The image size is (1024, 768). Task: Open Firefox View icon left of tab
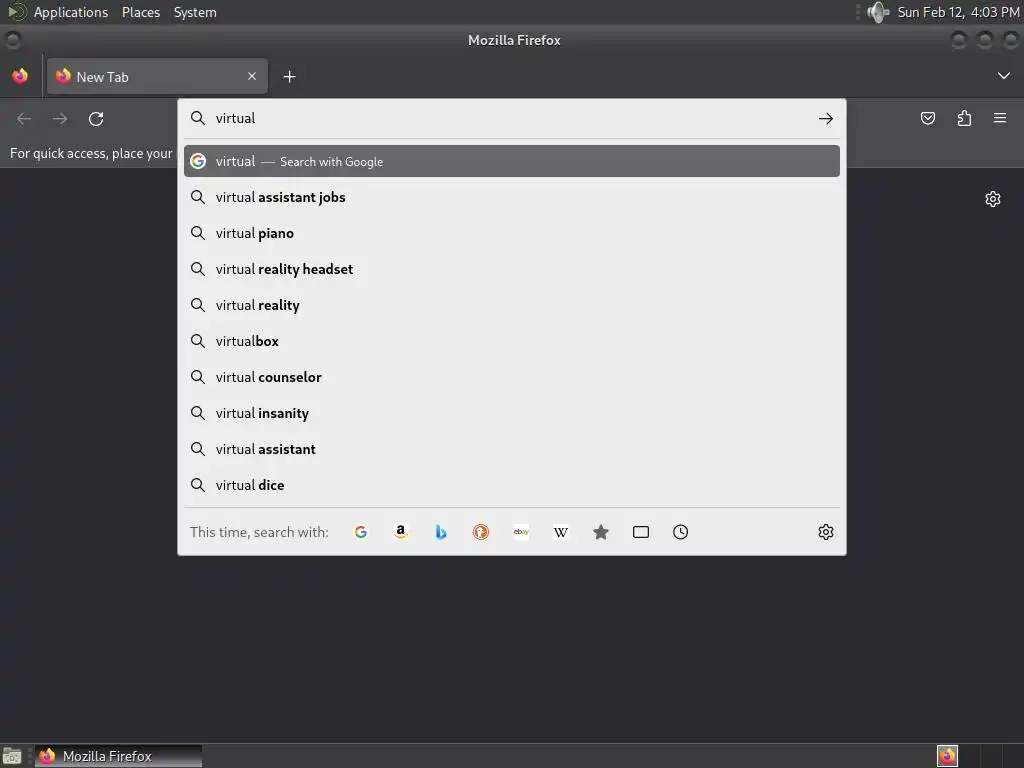point(20,76)
